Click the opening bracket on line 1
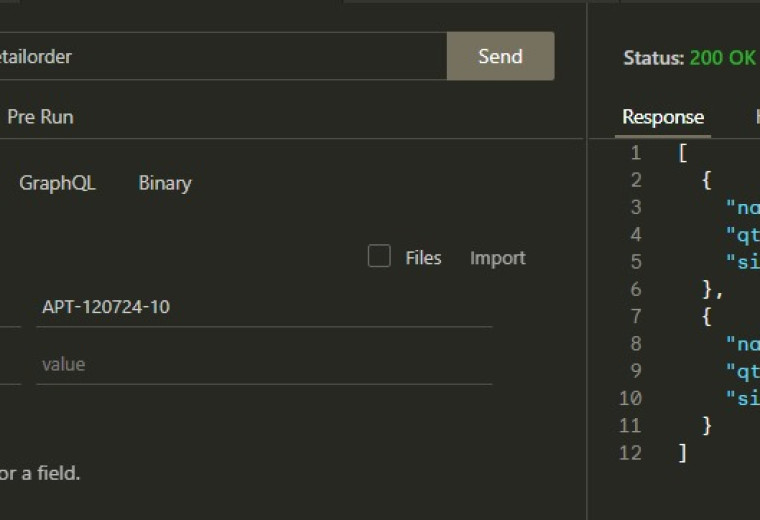This screenshot has height=520, width=760. (683, 153)
